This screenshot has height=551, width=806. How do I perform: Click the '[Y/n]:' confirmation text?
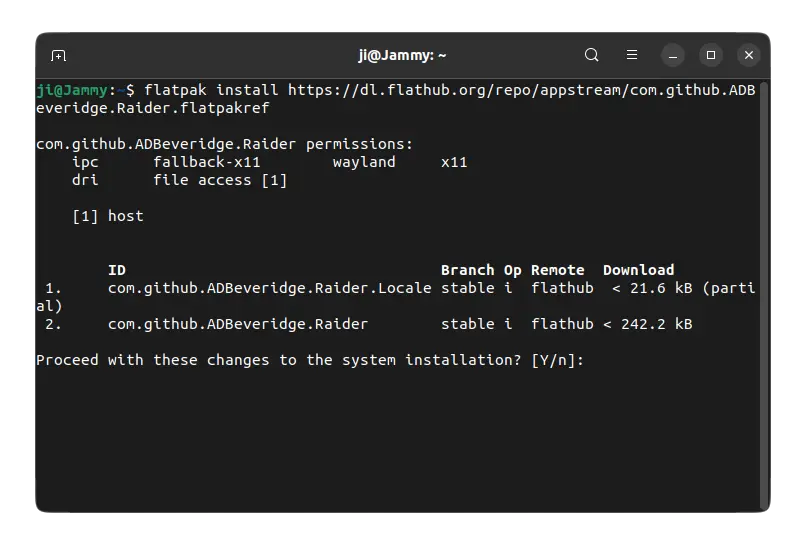[558, 360]
